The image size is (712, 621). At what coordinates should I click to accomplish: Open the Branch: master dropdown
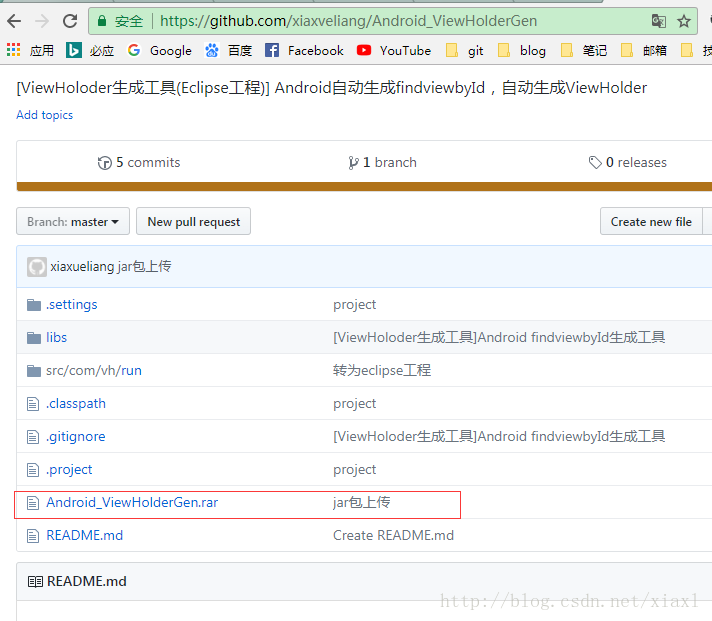pyautogui.click(x=73, y=222)
